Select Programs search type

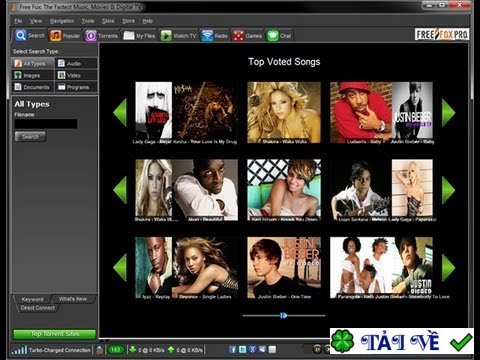point(76,87)
